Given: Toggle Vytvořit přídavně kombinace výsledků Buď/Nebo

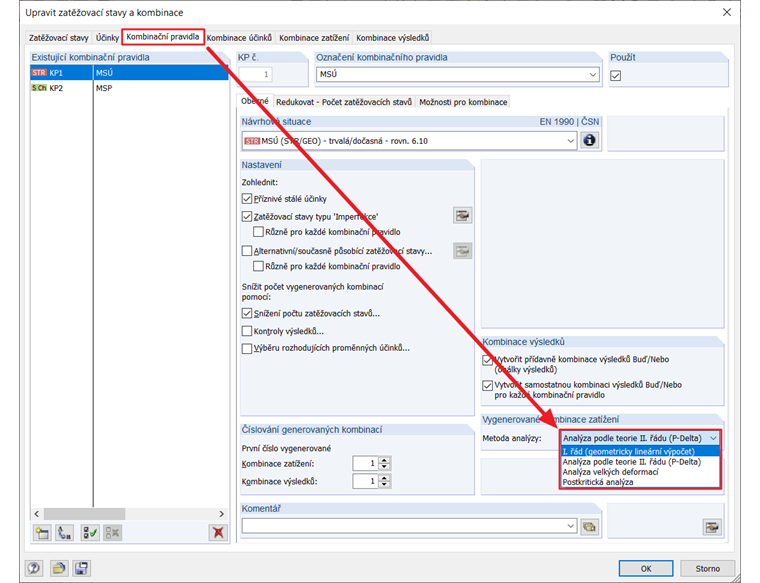Looking at the screenshot, I should click(488, 360).
